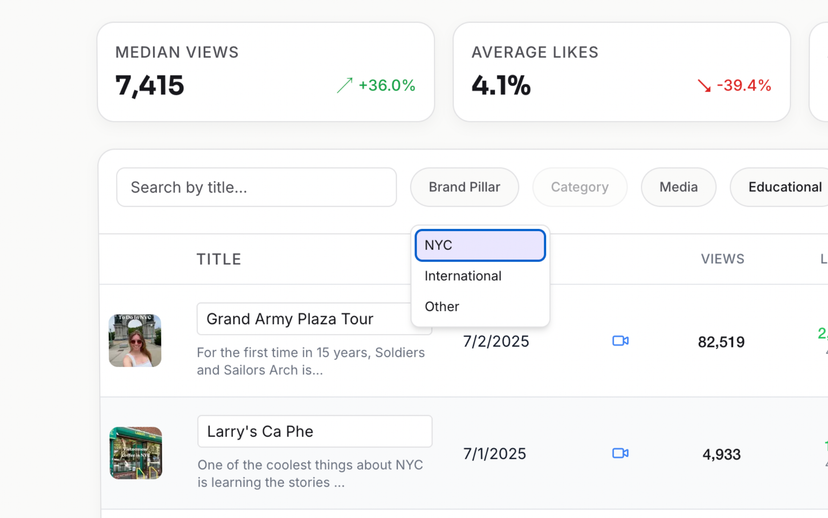Focus the Search by title field
Screen dimensions: 828x518
[x=257, y=187]
